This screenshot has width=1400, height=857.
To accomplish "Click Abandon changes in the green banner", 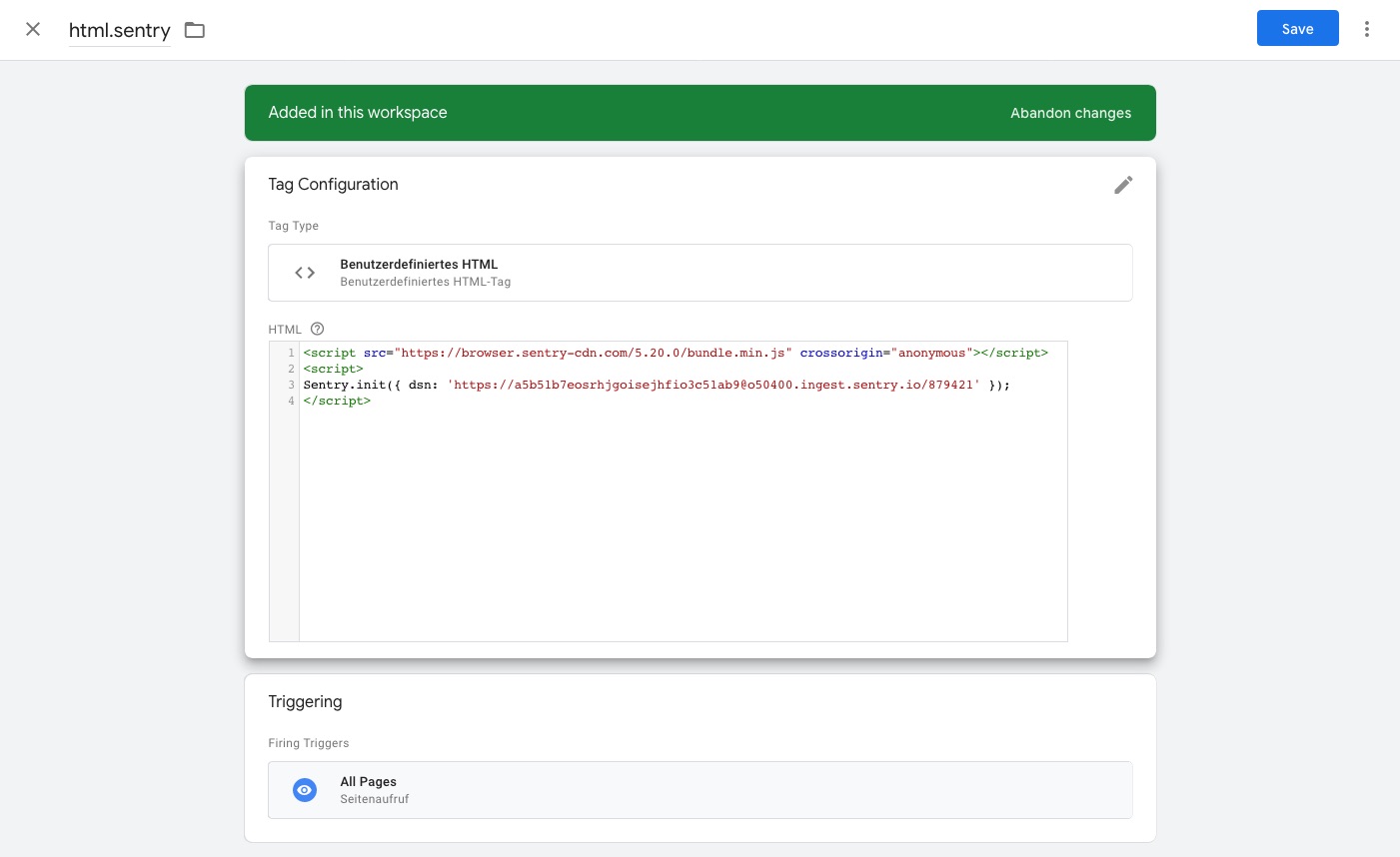I will click(x=1070, y=113).
